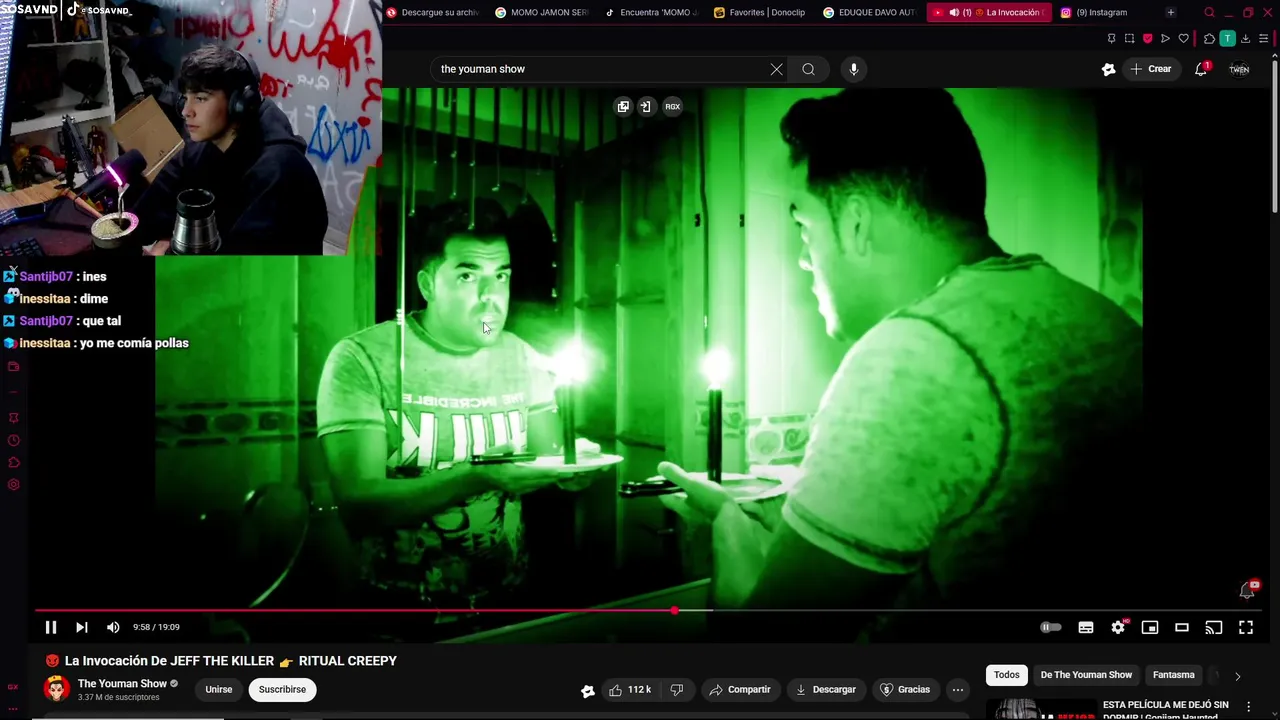Switch to the miniplayer

(1150, 627)
